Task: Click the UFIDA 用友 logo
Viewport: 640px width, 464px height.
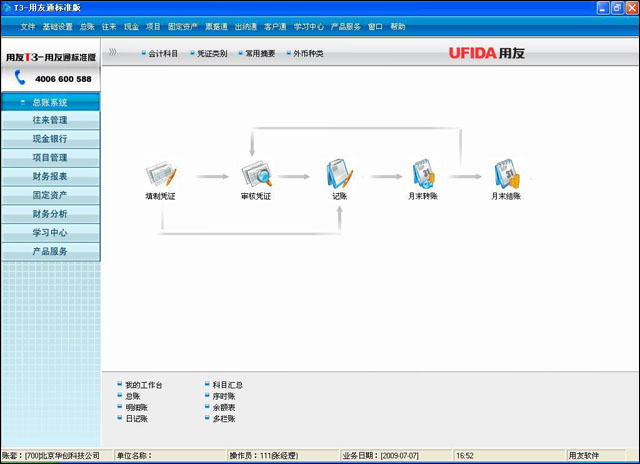Action: pyautogui.click(x=497, y=52)
